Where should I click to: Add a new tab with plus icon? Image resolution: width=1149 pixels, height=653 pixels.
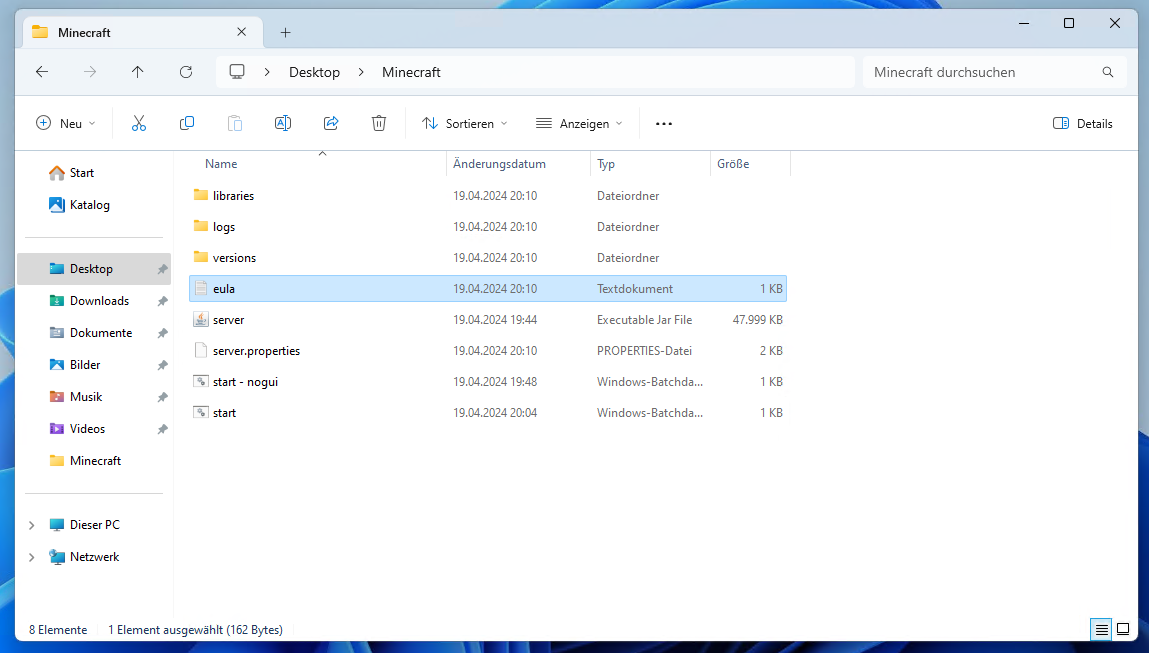[x=286, y=32]
